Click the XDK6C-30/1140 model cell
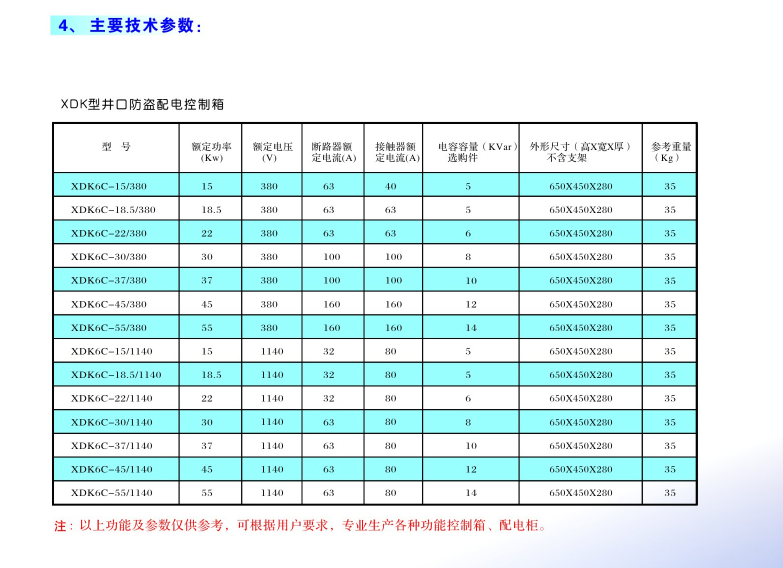This screenshot has width=783, height=568. [112, 422]
